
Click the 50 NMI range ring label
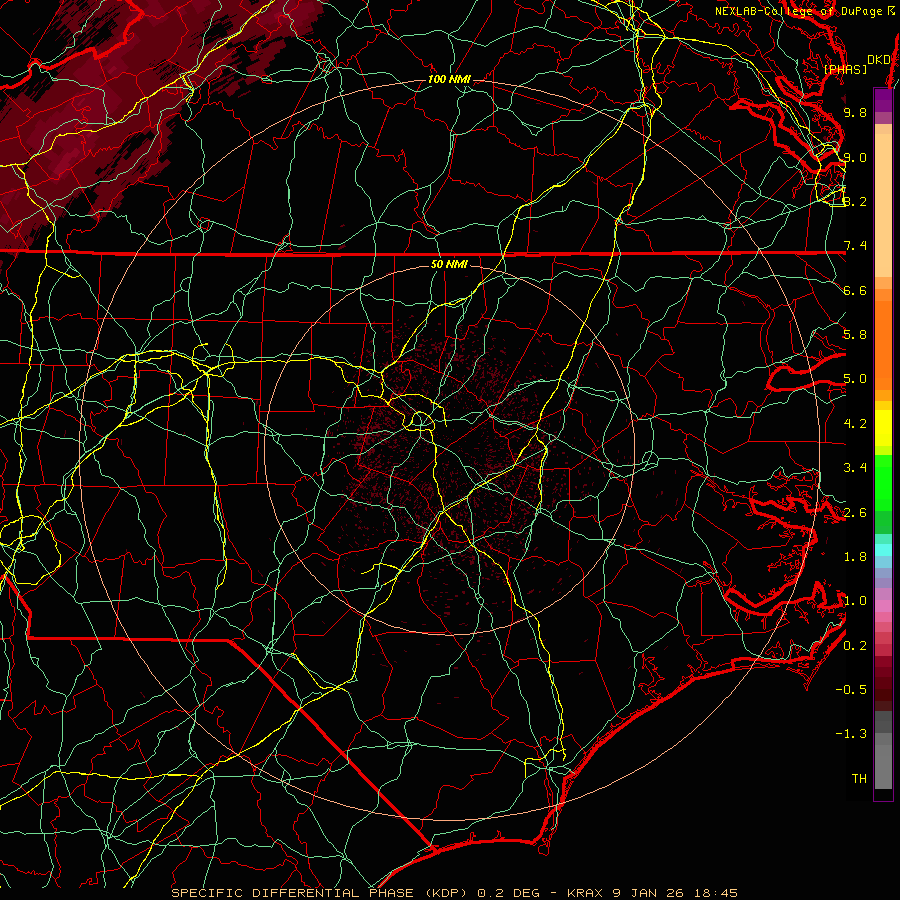click(449, 264)
